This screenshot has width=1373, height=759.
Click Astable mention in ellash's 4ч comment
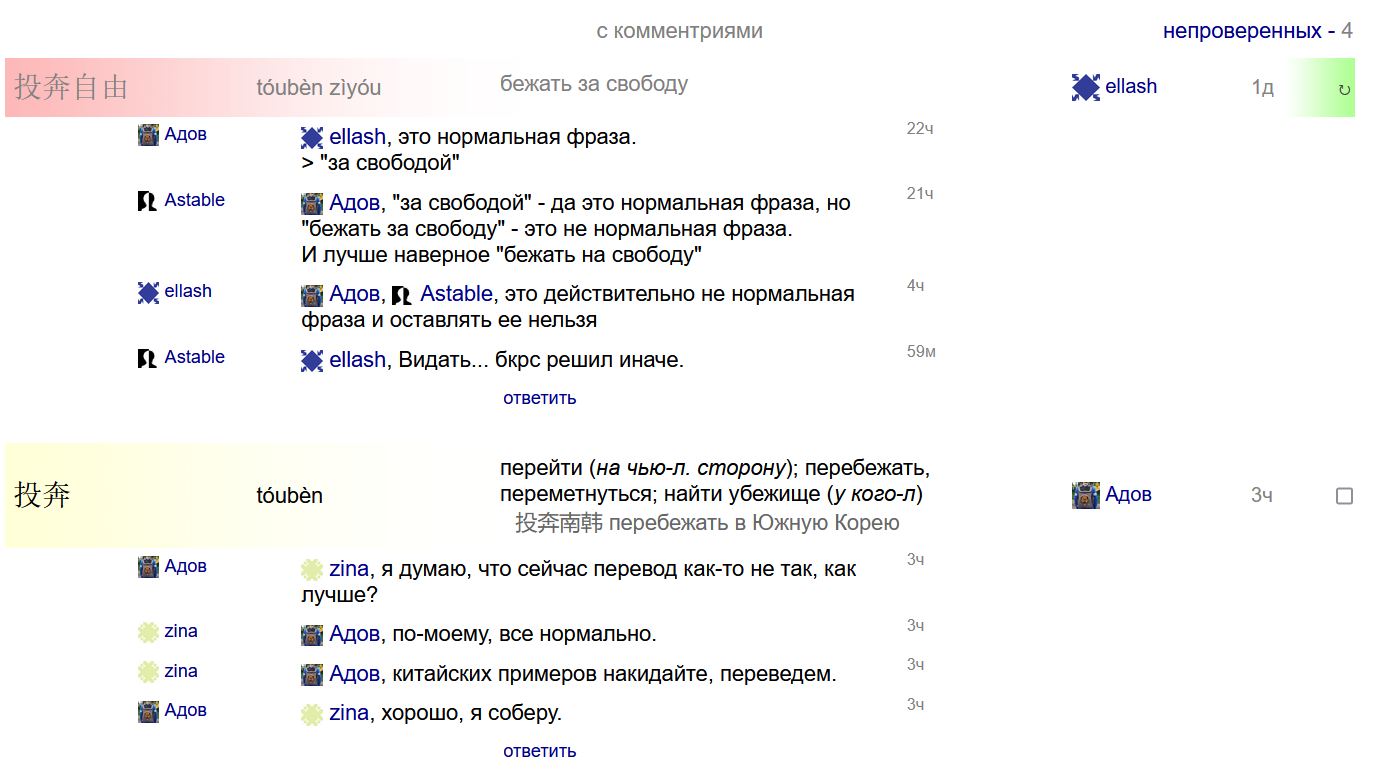(x=456, y=294)
